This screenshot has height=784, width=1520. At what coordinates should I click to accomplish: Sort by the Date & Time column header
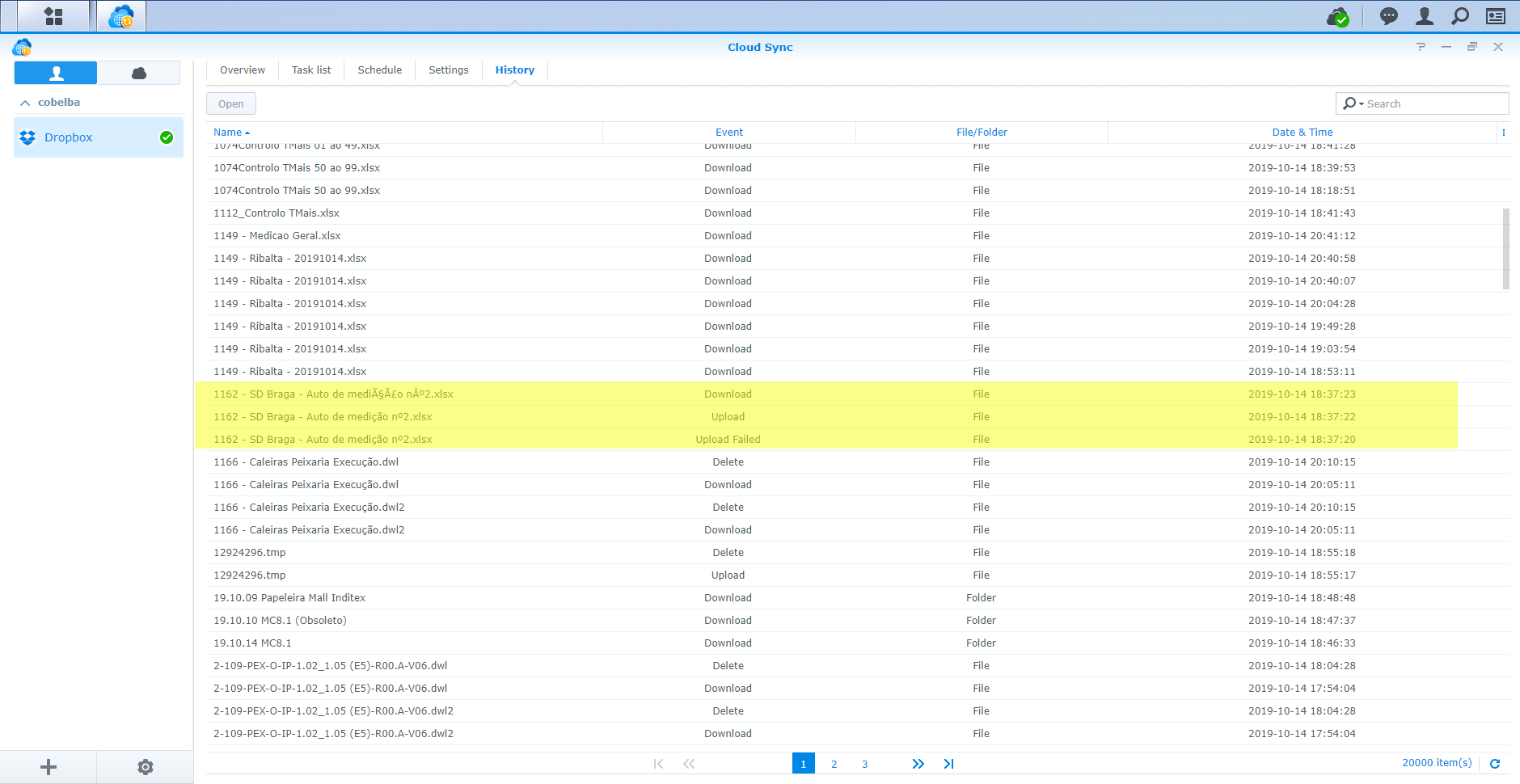tap(1303, 133)
